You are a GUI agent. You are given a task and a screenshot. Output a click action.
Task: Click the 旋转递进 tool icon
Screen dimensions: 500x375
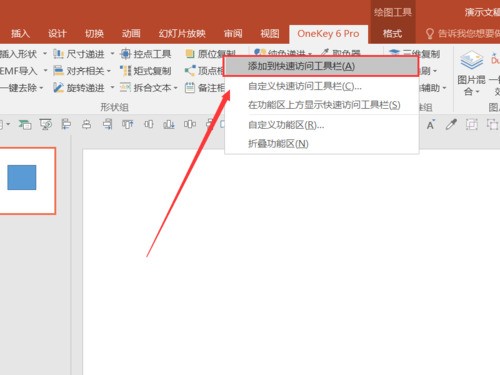tap(58, 88)
